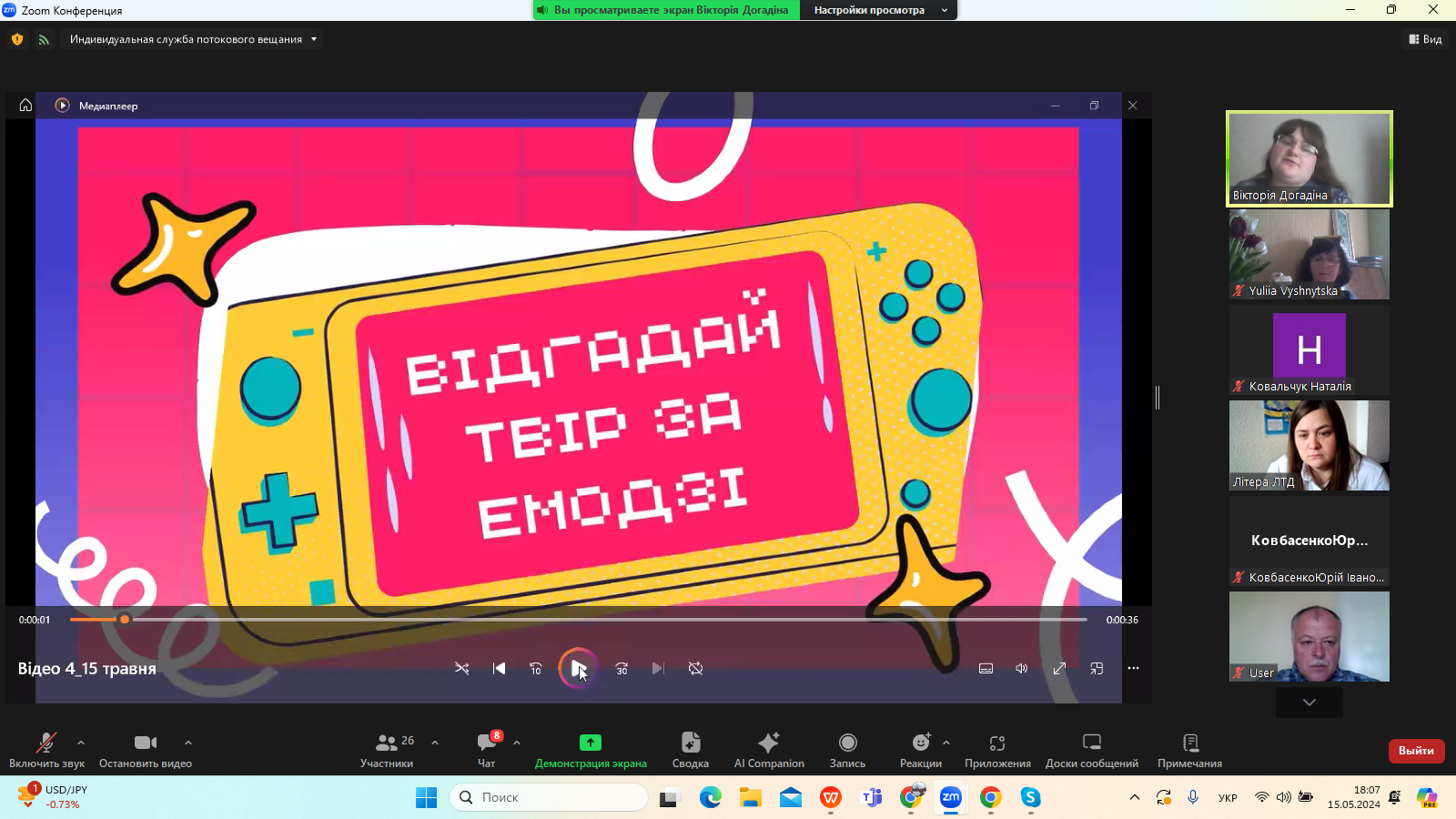This screenshot has height=819, width=1456.
Task: Open the Chat panel
Action: click(487, 750)
